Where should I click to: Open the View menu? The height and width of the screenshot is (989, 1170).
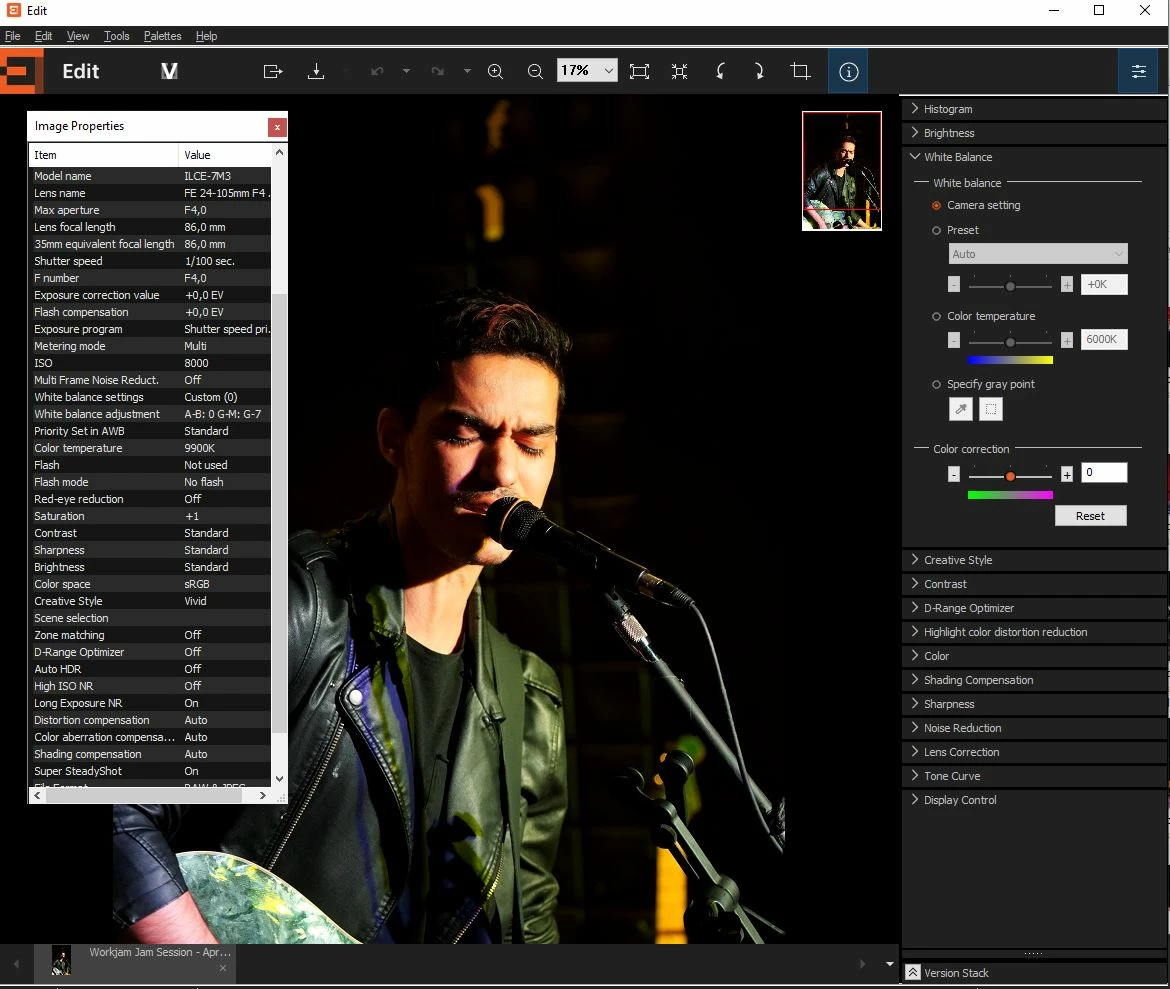[x=78, y=36]
